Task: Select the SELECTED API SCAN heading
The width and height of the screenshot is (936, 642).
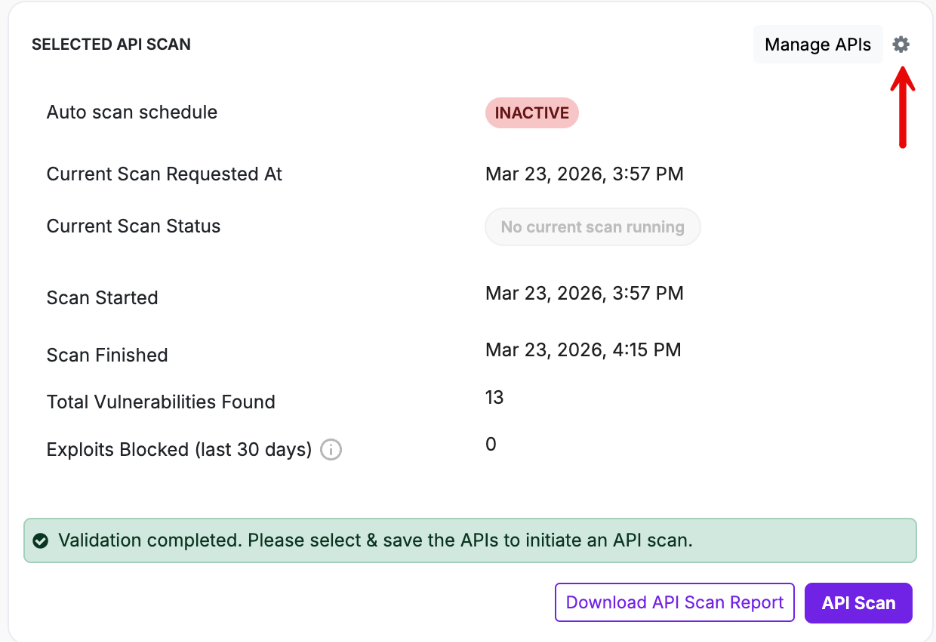Action: [x=111, y=45]
